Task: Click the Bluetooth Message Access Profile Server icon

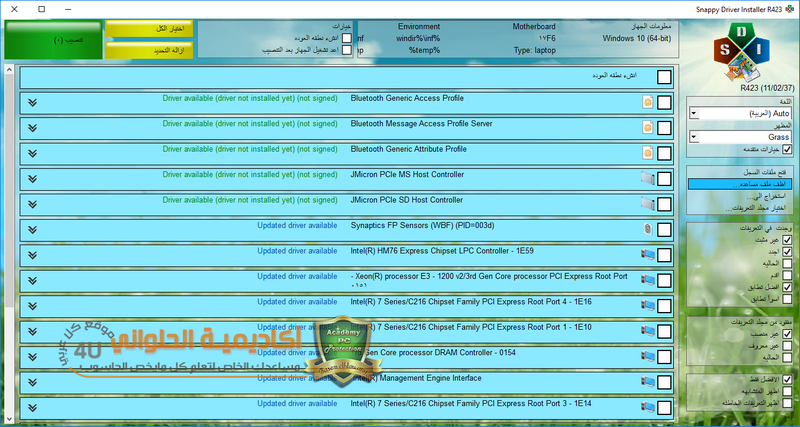Action: click(x=647, y=127)
